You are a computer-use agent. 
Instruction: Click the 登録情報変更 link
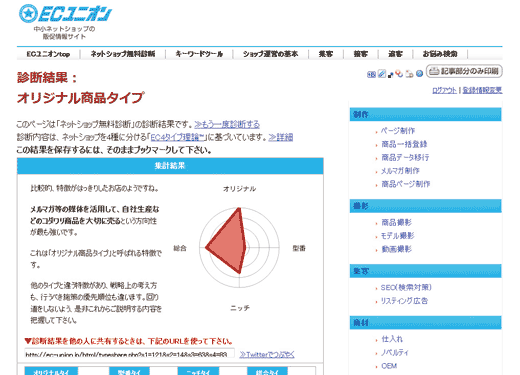[482, 90]
